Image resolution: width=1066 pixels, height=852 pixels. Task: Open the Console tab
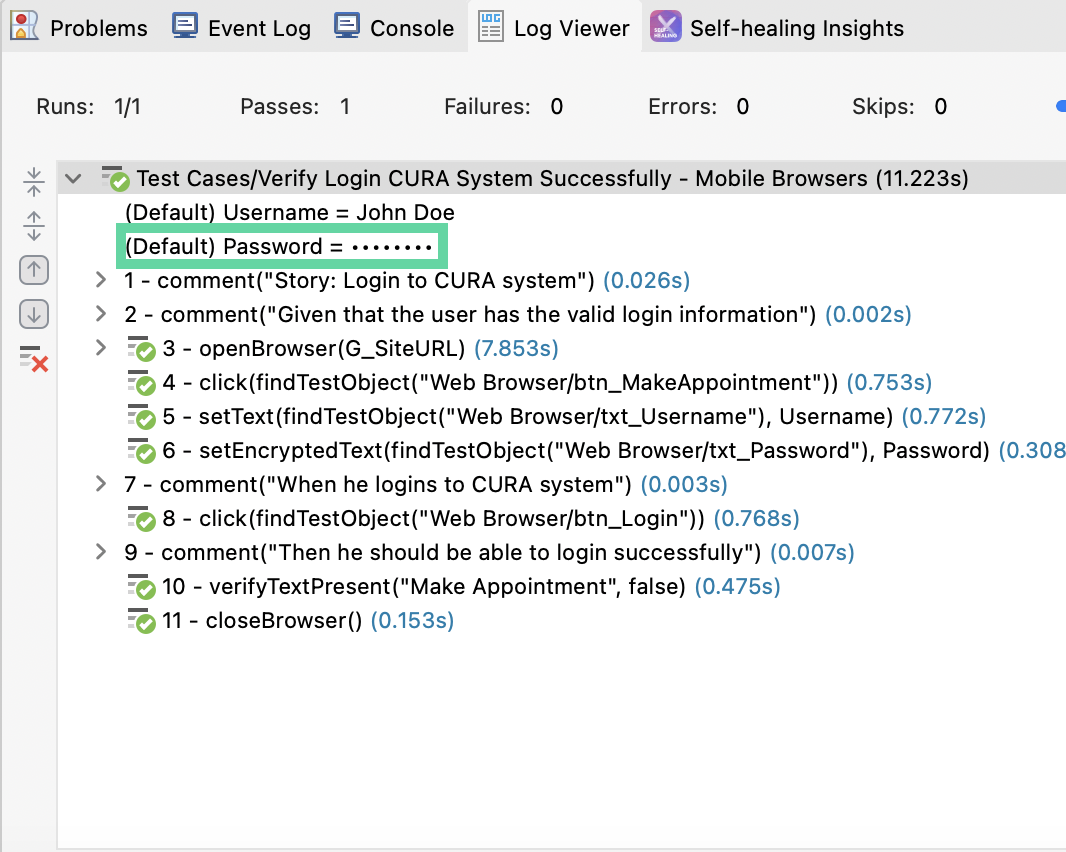[x=394, y=28]
